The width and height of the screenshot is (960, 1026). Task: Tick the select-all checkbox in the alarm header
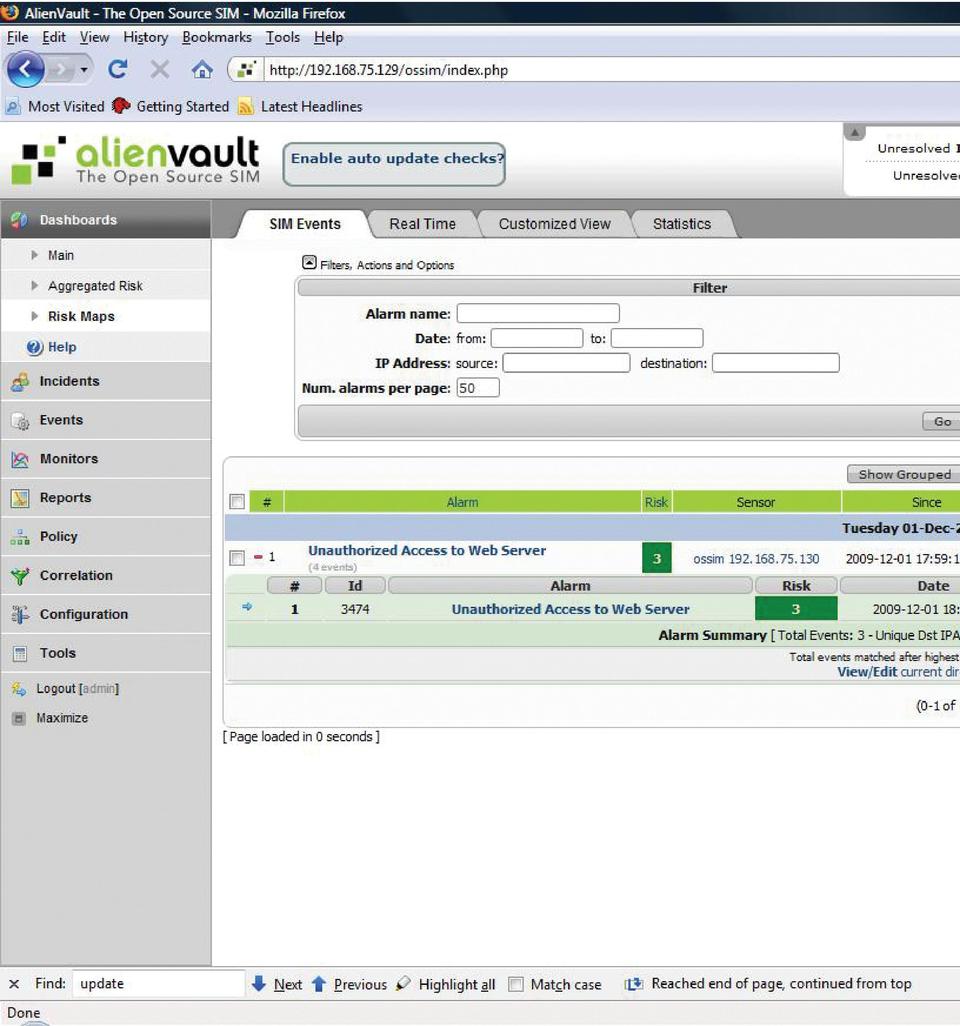(x=238, y=502)
